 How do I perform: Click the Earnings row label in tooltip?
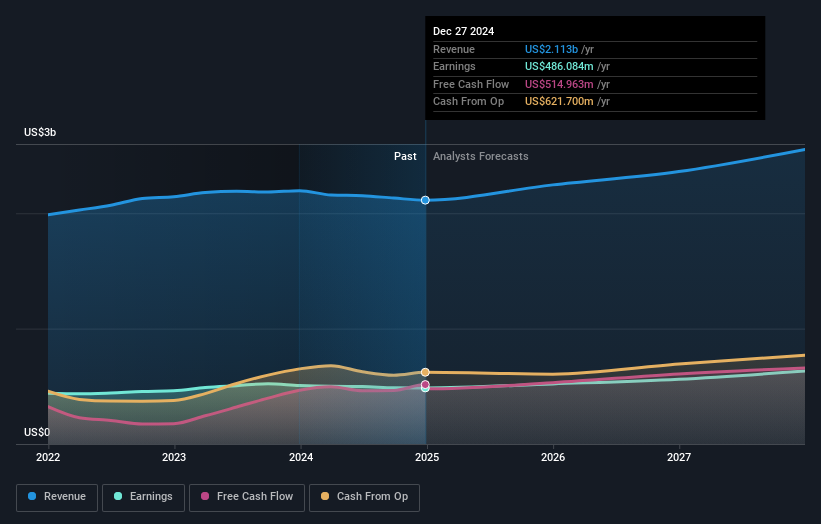point(454,66)
